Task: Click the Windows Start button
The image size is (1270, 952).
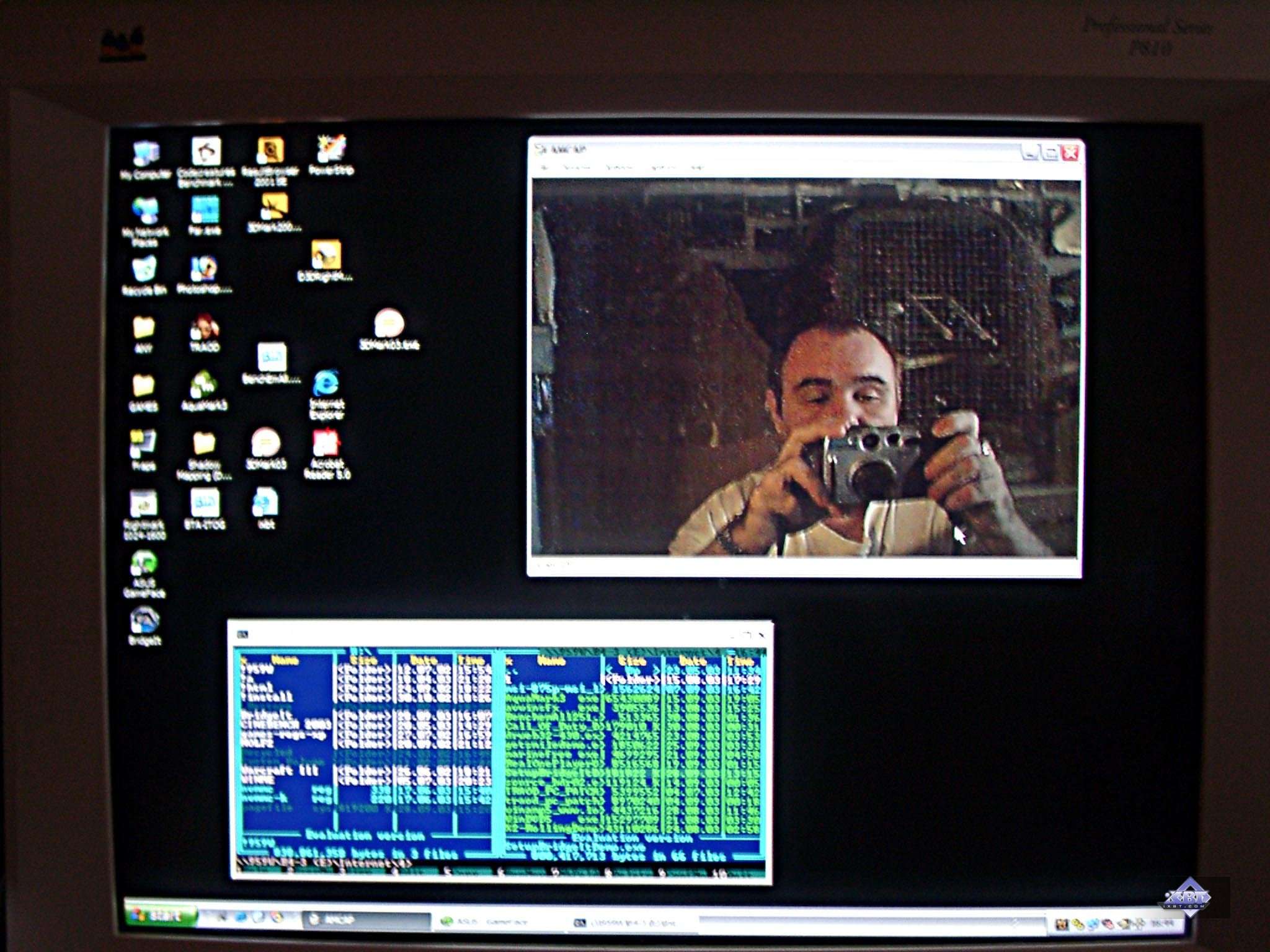Action: pos(161,915)
